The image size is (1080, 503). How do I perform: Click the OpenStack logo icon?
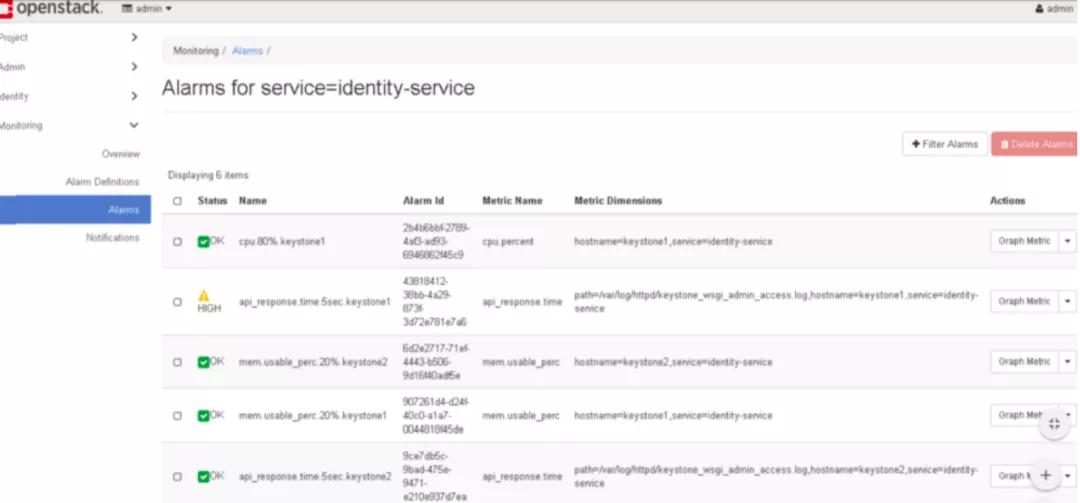pos(6,9)
